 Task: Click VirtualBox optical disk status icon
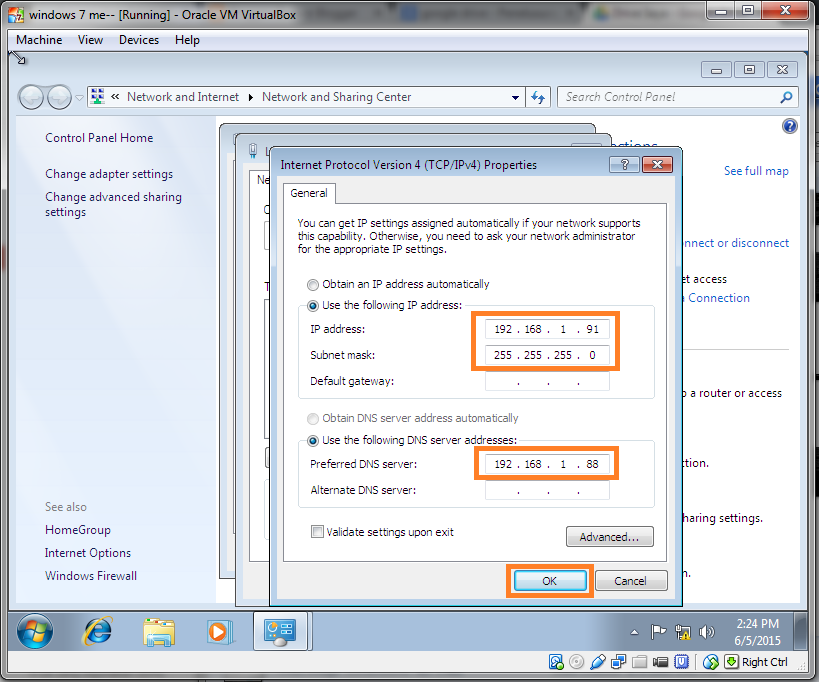point(577,662)
